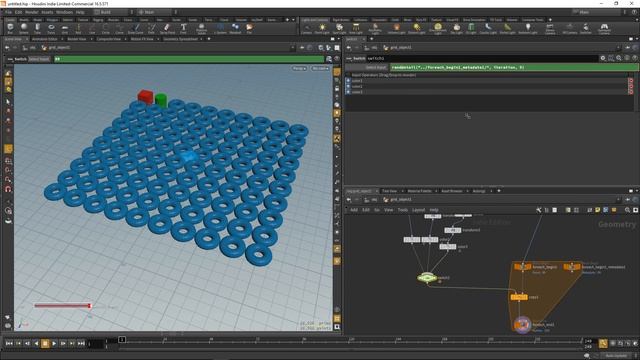Add a Caustic Light from the shelf
Viewport: 640px width, 360px height.
pos(488,28)
